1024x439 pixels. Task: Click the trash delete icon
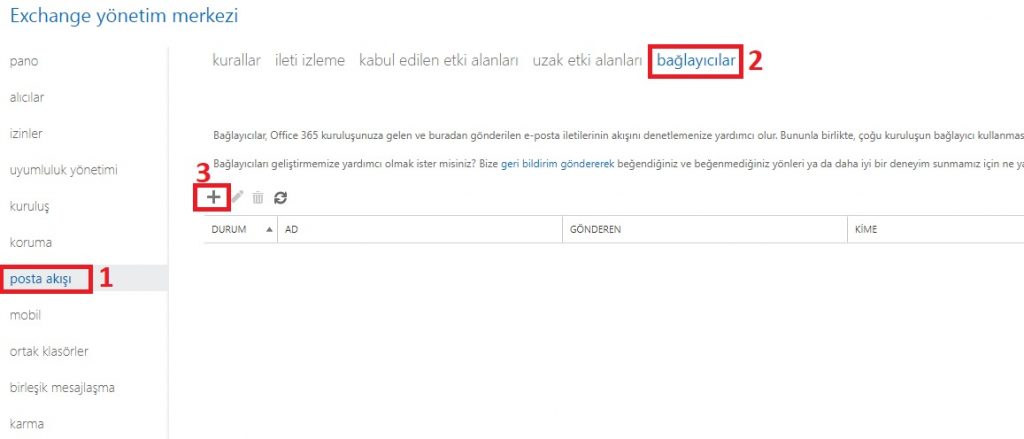click(258, 197)
